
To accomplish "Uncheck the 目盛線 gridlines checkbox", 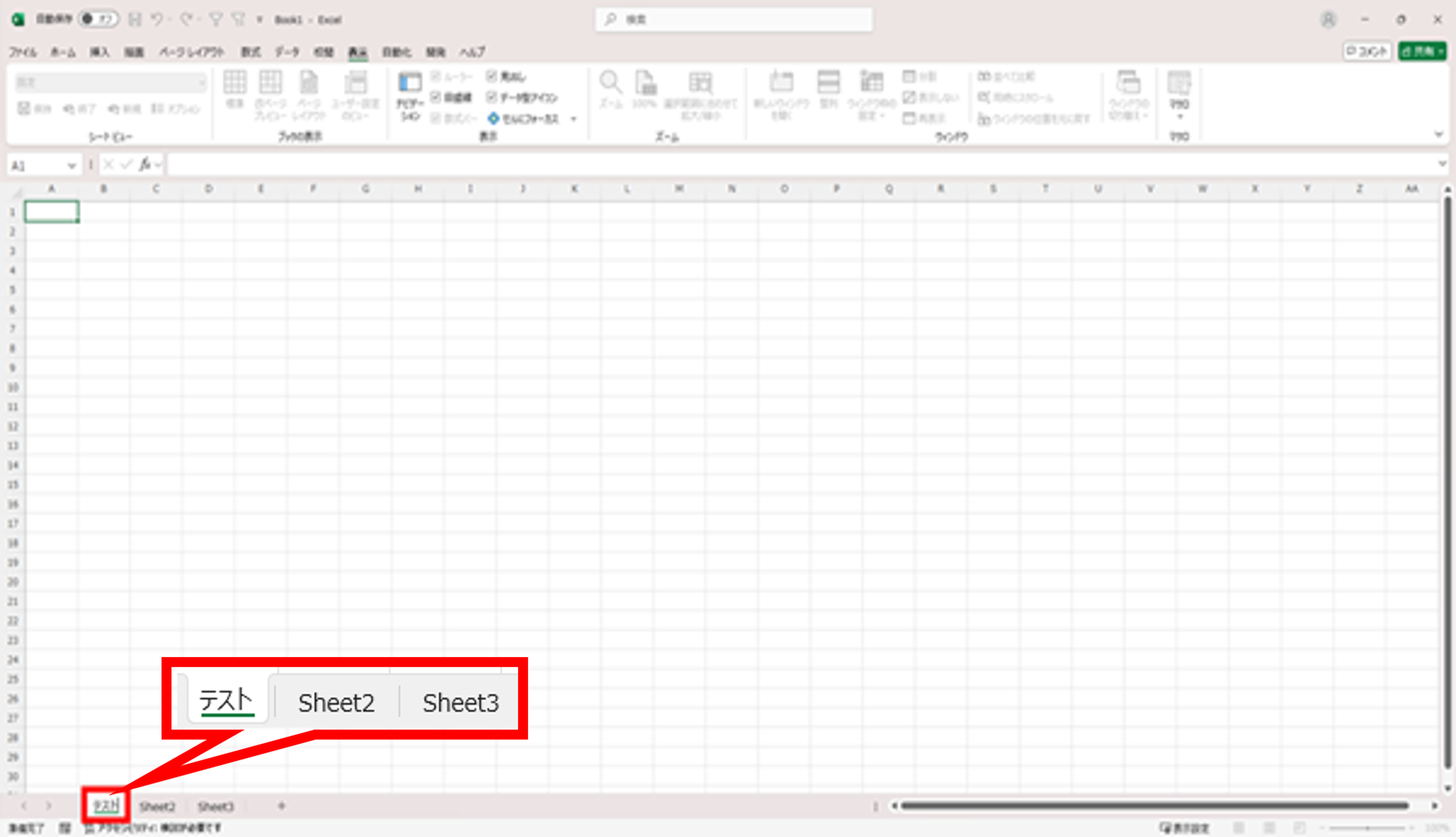I will click(x=436, y=97).
